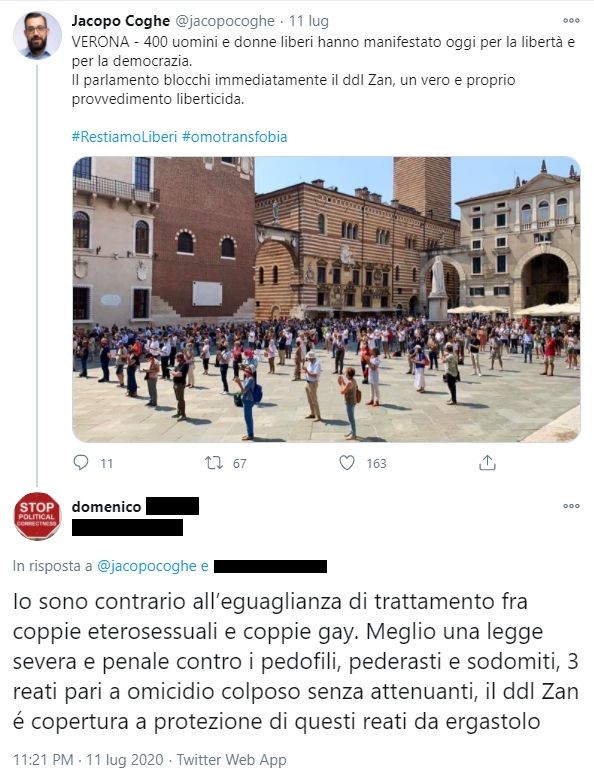This screenshot has height=778, width=594.
Task: Click the 11:21 PM timestamp of the reply
Action: click(43, 760)
